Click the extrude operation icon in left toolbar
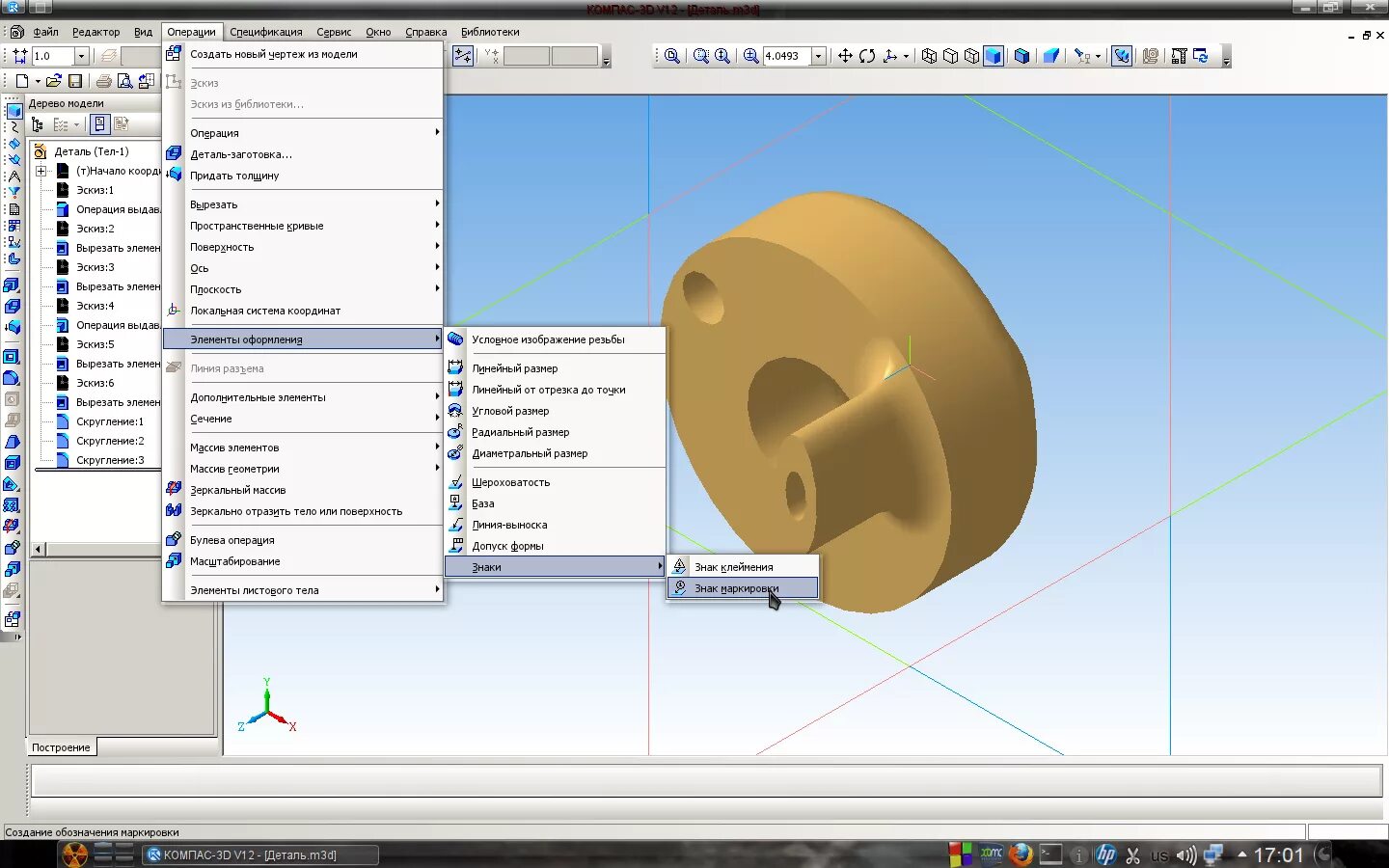Screen dimensions: 1389x868 12,285
